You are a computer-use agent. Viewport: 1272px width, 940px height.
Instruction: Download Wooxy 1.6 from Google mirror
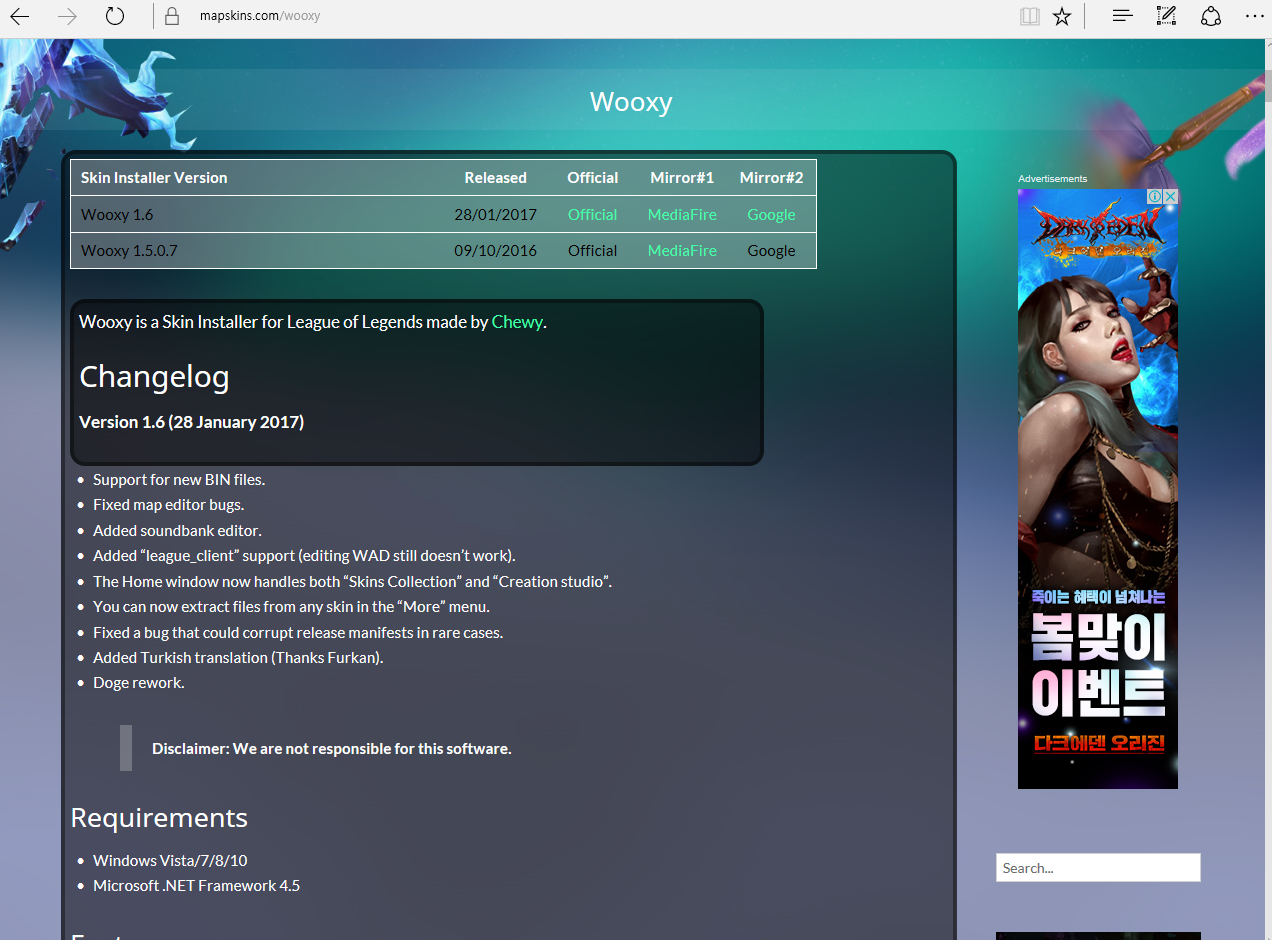click(x=771, y=214)
